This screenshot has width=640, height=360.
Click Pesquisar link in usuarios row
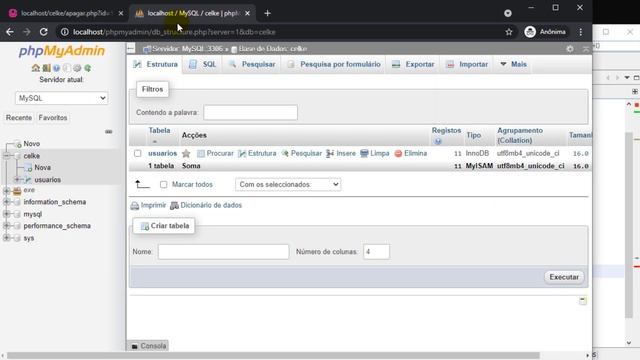pos(302,153)
